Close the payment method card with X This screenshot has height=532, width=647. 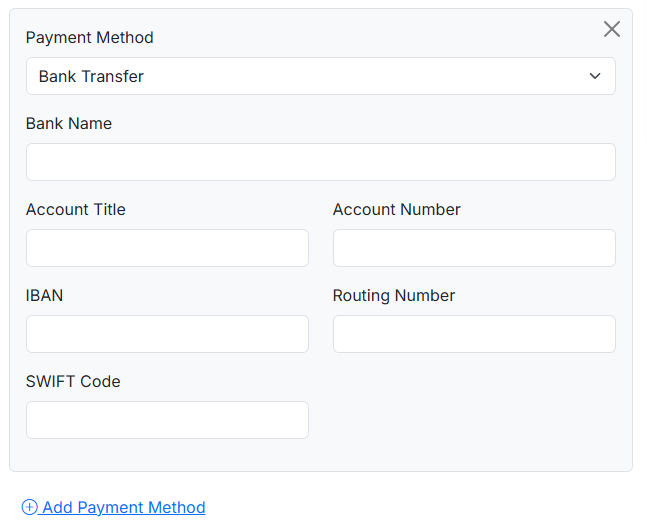[612, 29]
